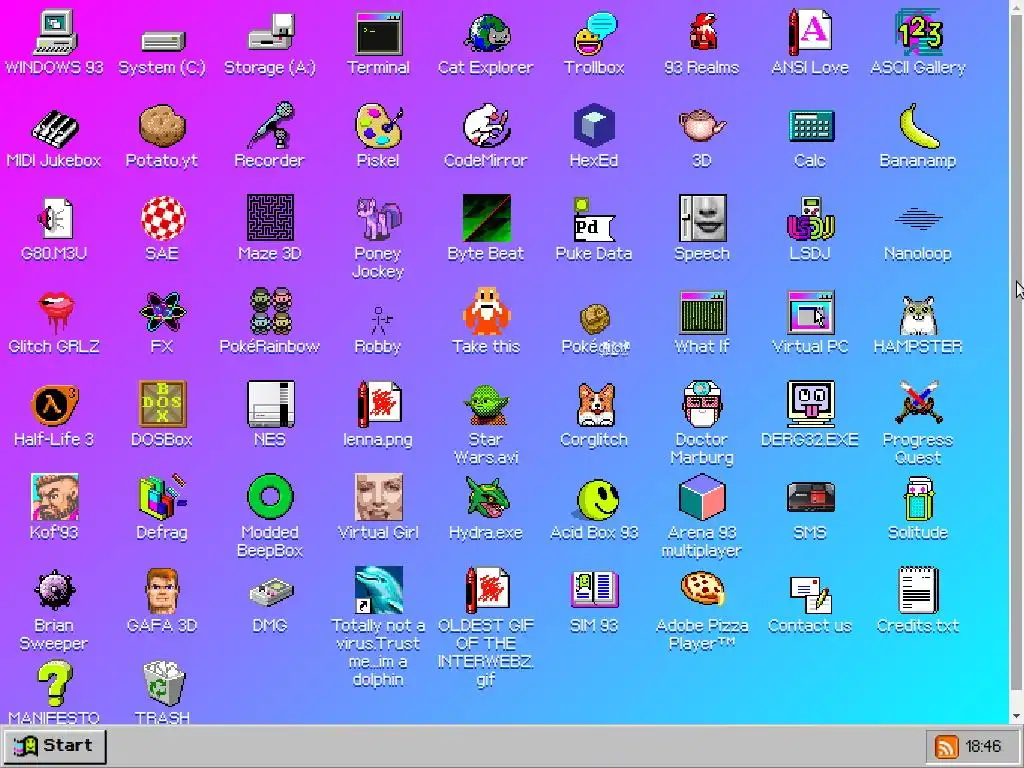Open the Modded BeepBox green ring icon

coord(270,498)
